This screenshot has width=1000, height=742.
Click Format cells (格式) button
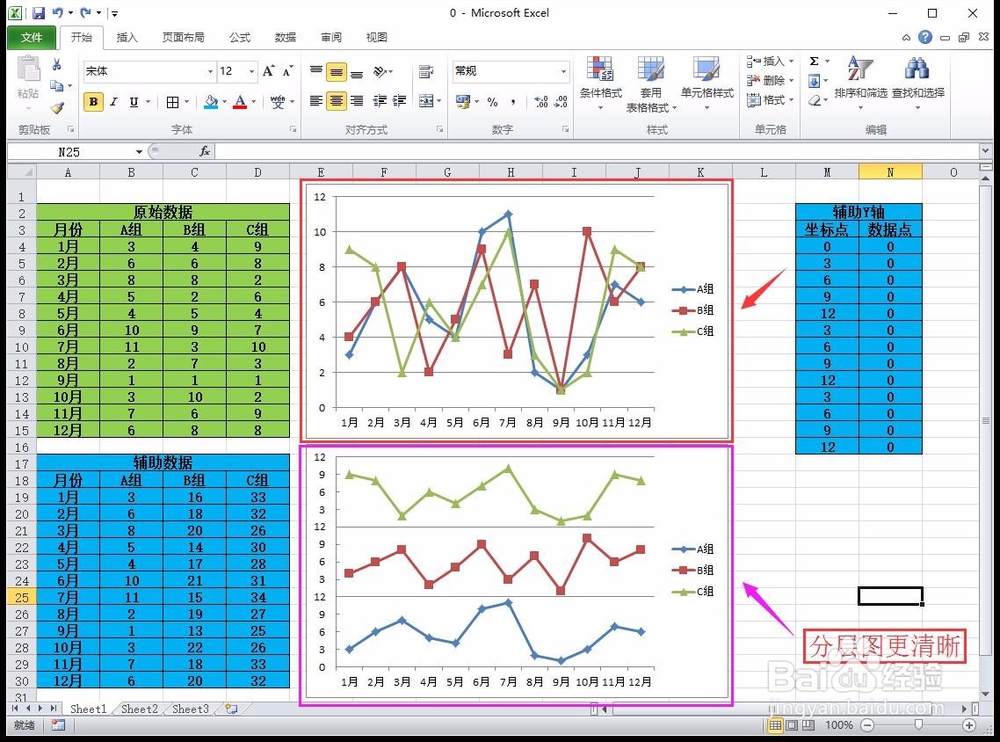pyautogui.click(x=771, y=100)
